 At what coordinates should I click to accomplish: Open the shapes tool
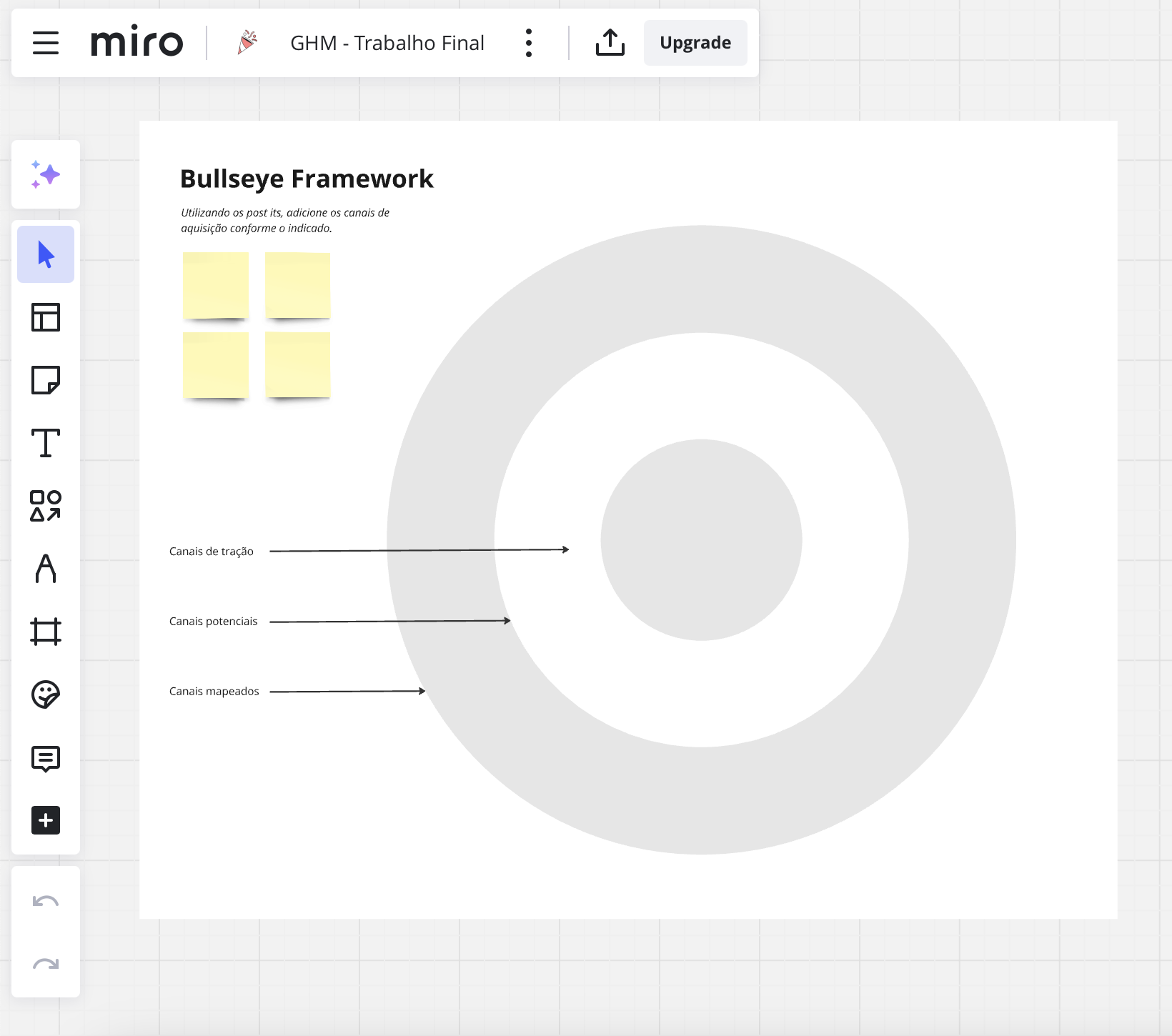coord(45,507)
